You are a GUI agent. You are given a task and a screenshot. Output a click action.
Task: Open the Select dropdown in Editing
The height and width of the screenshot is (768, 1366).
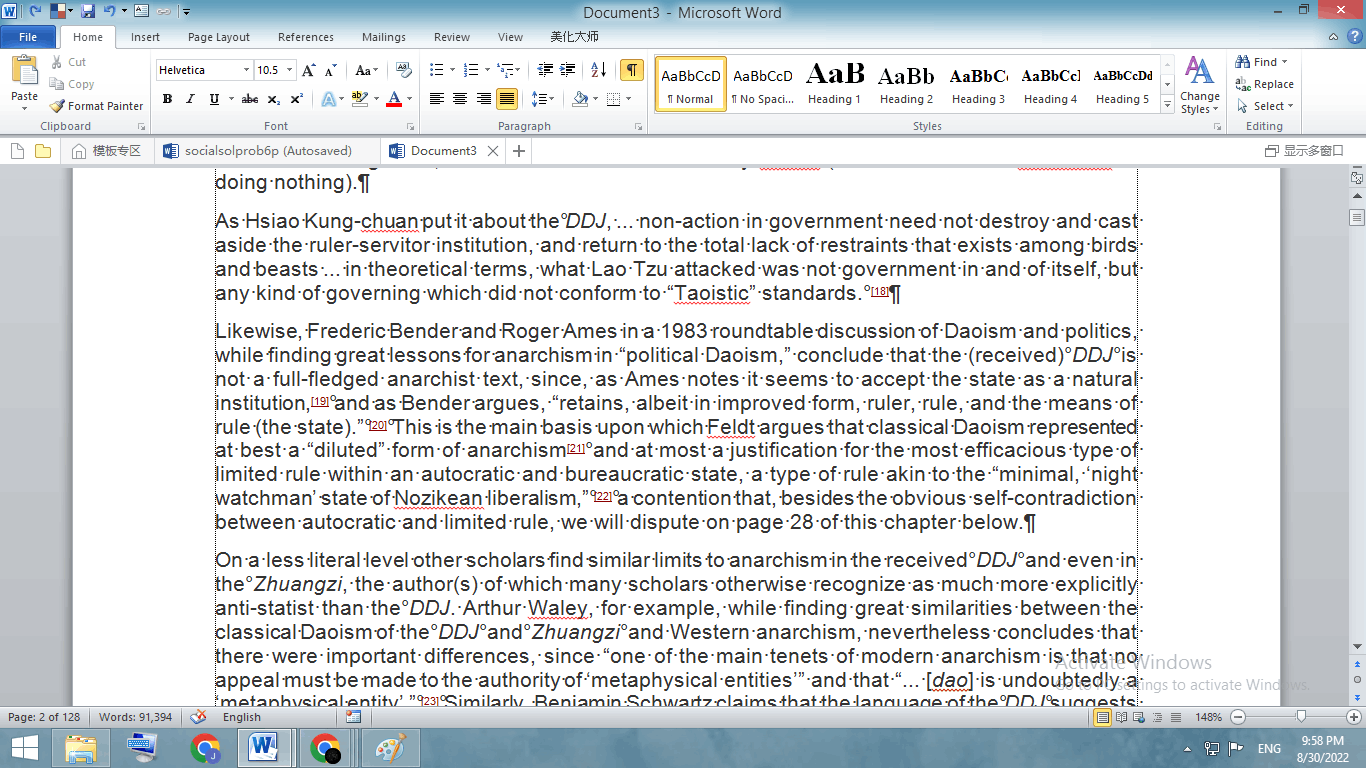tap(1264, 106)
